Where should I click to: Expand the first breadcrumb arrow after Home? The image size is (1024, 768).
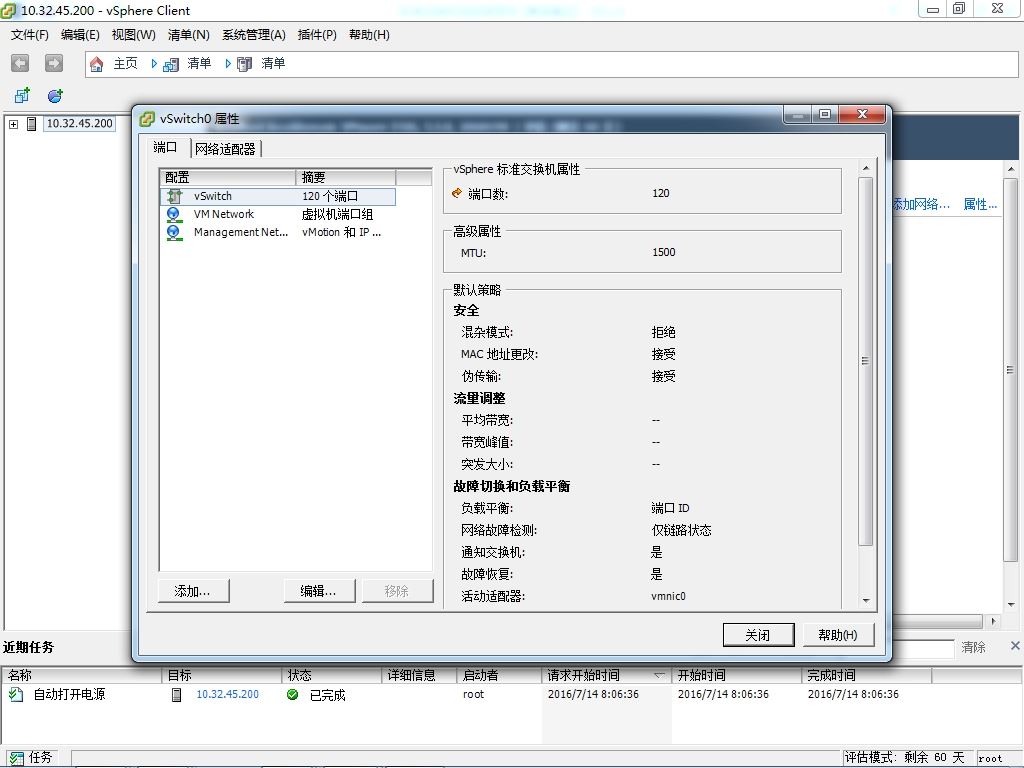[154, 63]
